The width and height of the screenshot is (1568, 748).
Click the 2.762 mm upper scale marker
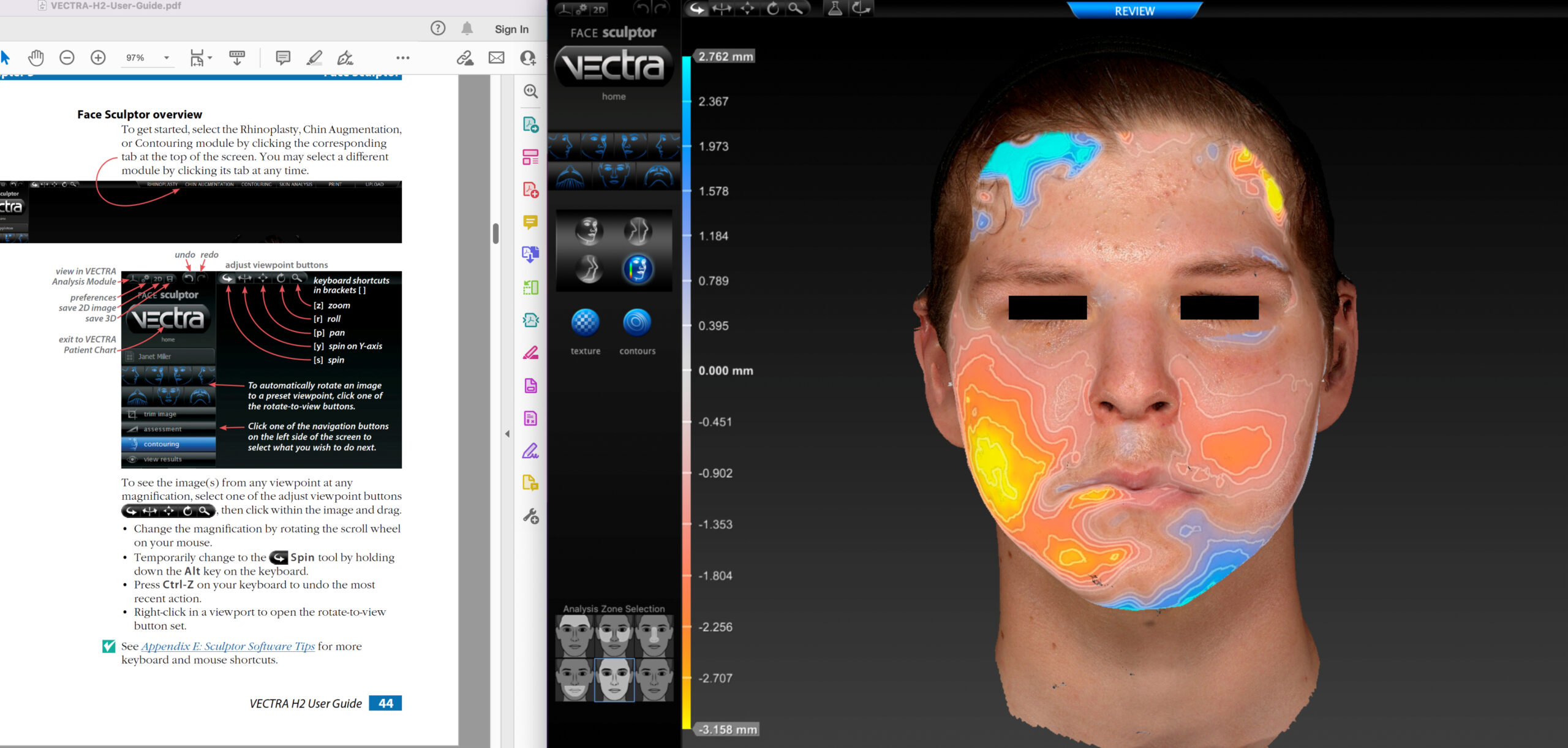click(x=725, y=56)
